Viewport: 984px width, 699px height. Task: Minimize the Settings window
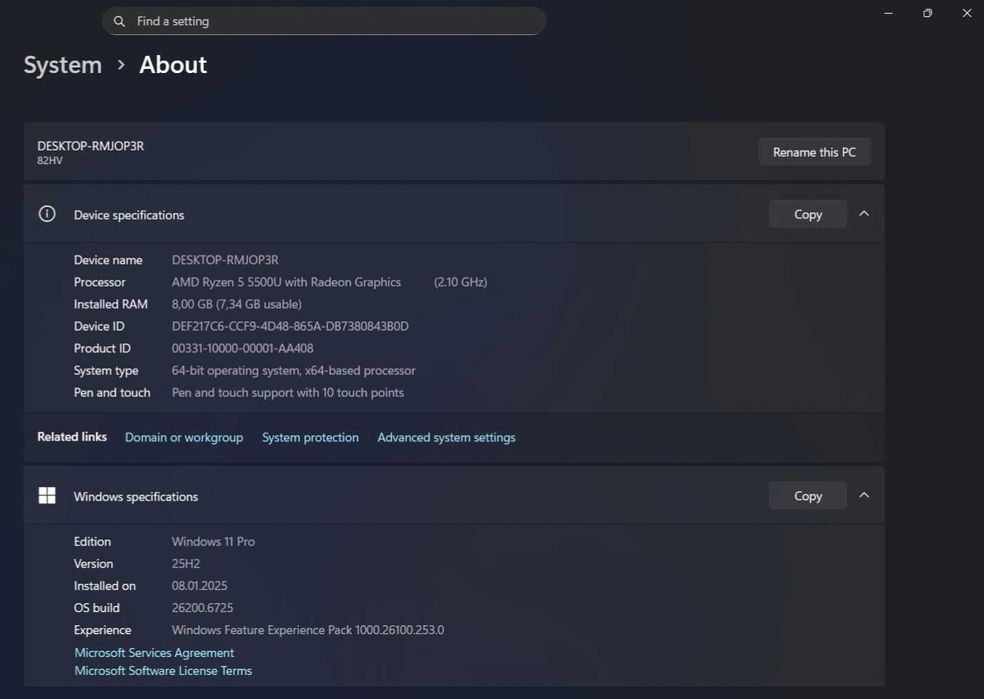(x=888, y=13)
